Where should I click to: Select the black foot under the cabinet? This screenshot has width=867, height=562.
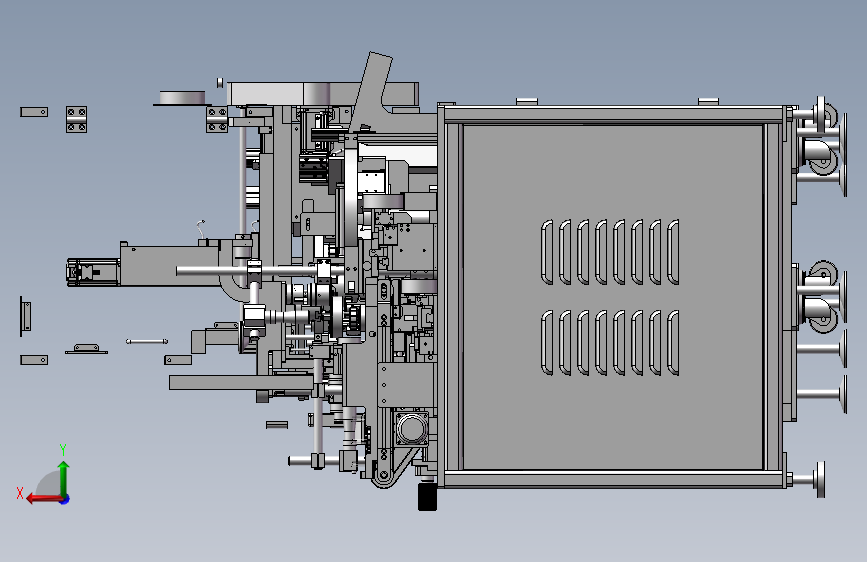[427, 497]
